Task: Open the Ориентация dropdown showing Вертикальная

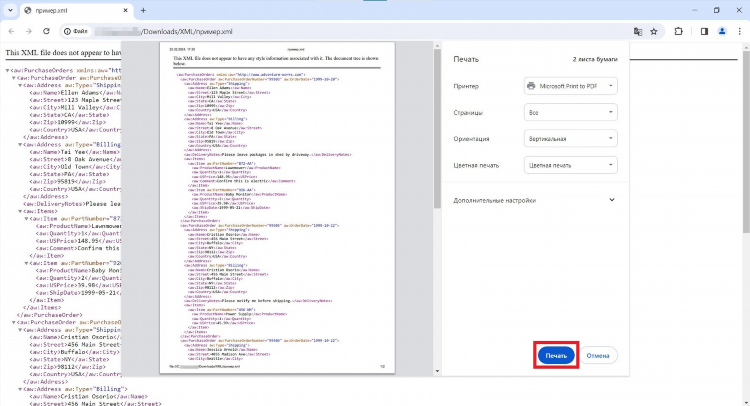Action: point(570,139)
